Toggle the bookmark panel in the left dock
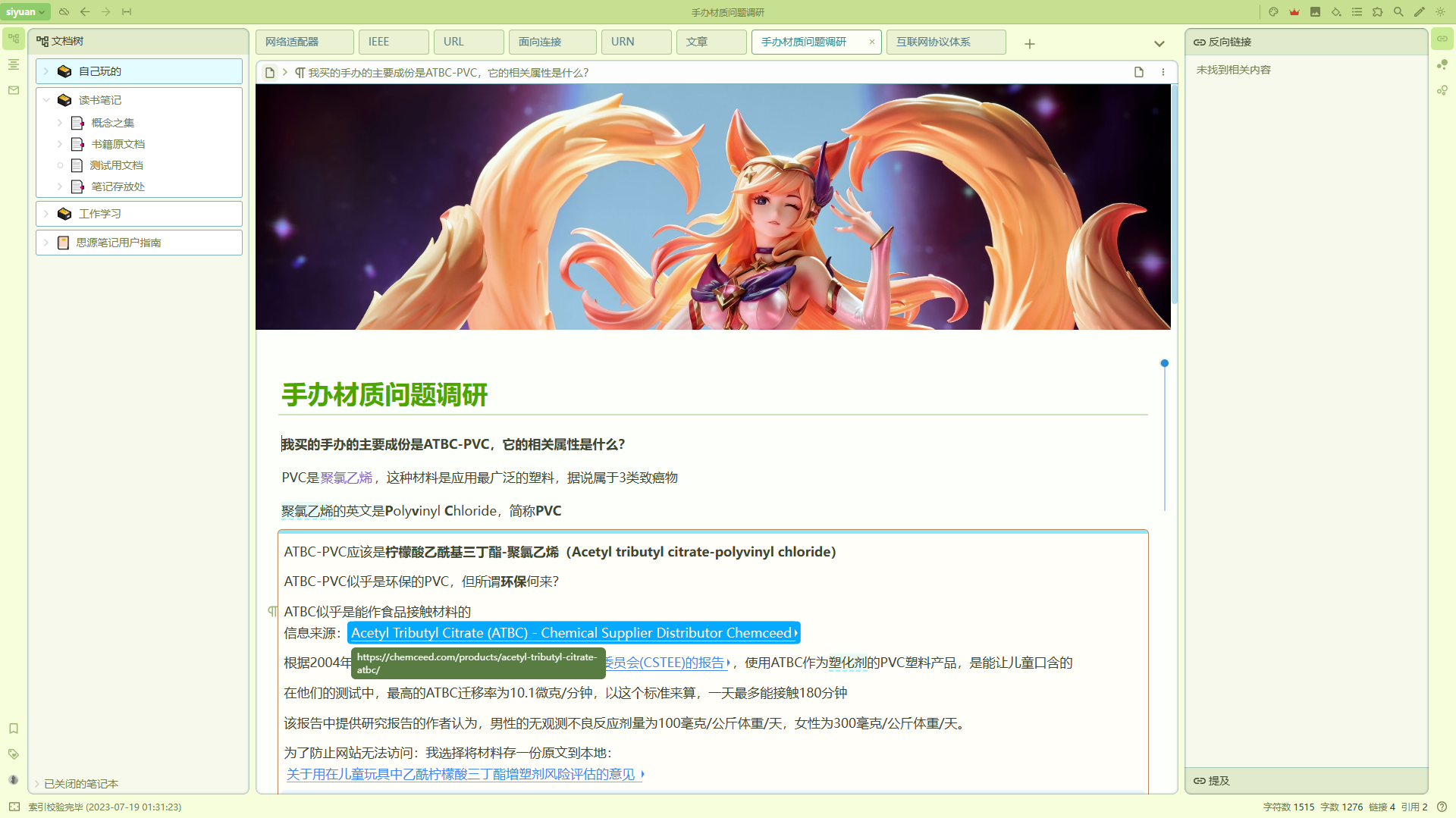This screenshot has width=1456, height=818. [x=14, y=729]
